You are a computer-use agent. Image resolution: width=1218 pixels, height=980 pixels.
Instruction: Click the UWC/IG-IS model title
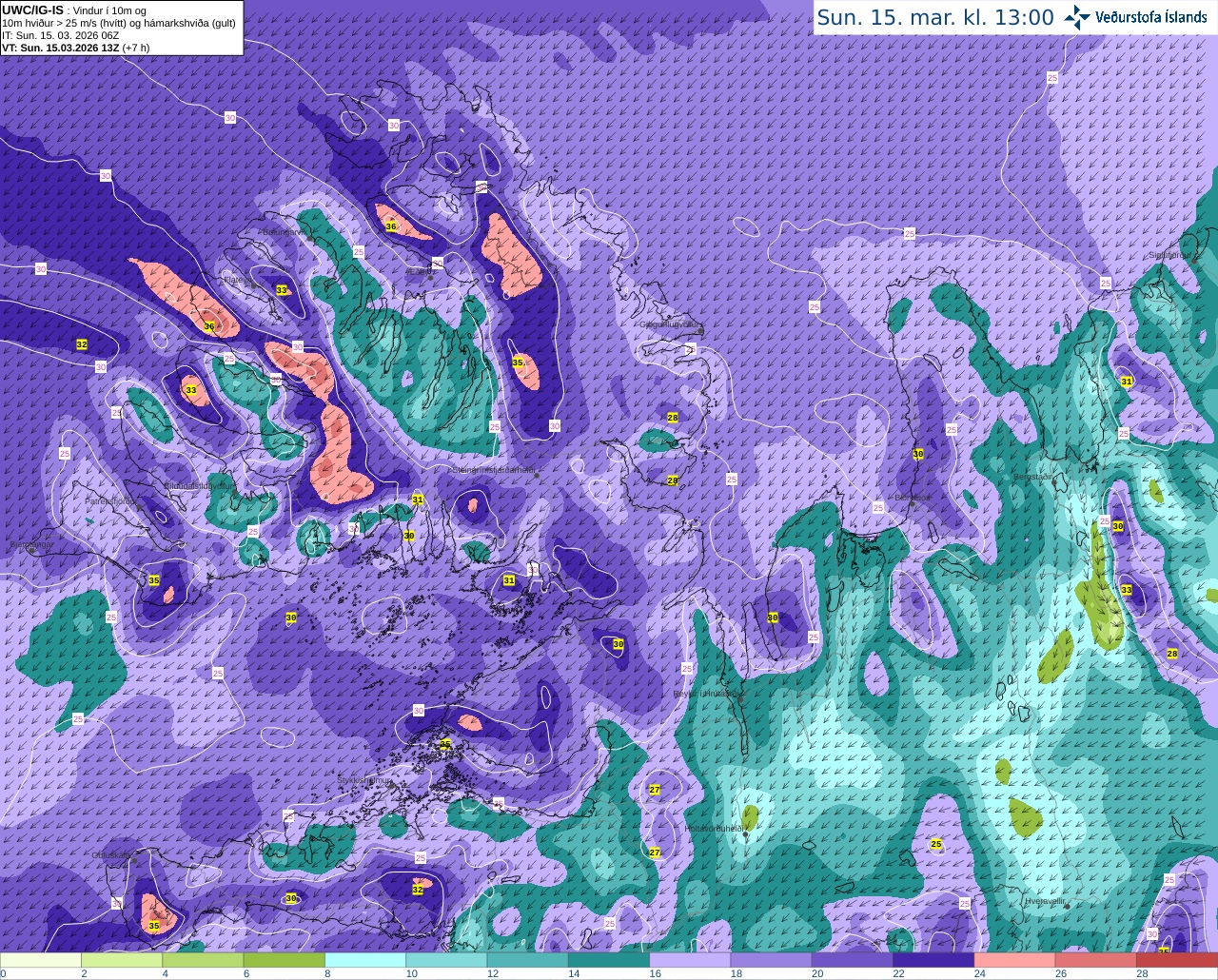(32, 10)
